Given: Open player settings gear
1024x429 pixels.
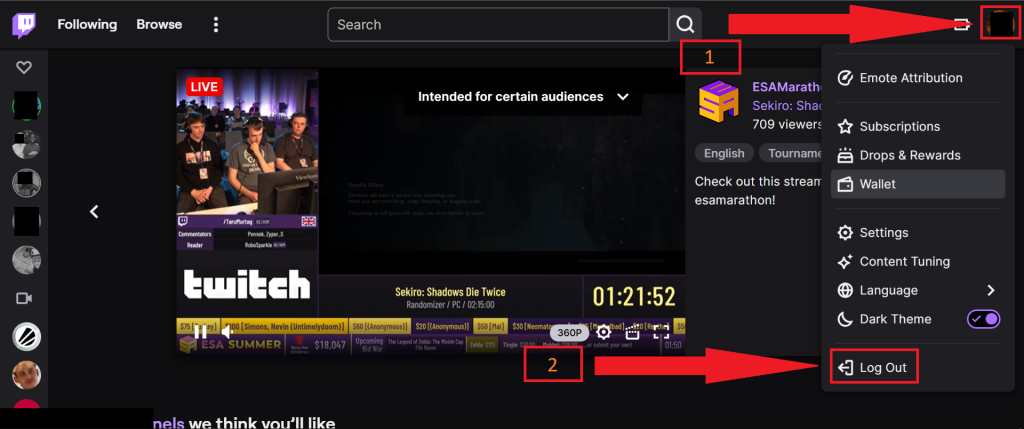Looking at the screenshot, I should coord(603,332).
